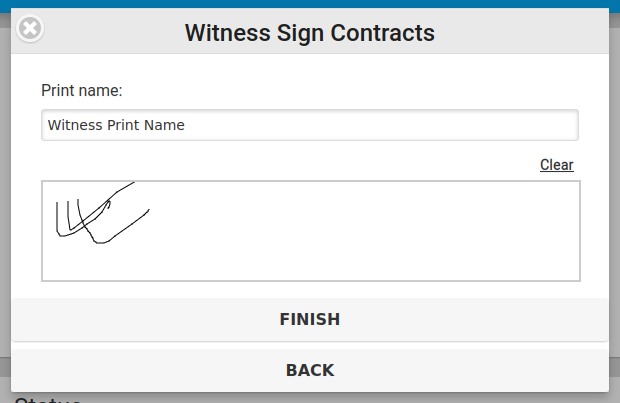The width and height of the screenshot is (620, 403).
Task: Click the partially hidden Status text
Action: tap(47, 398)
